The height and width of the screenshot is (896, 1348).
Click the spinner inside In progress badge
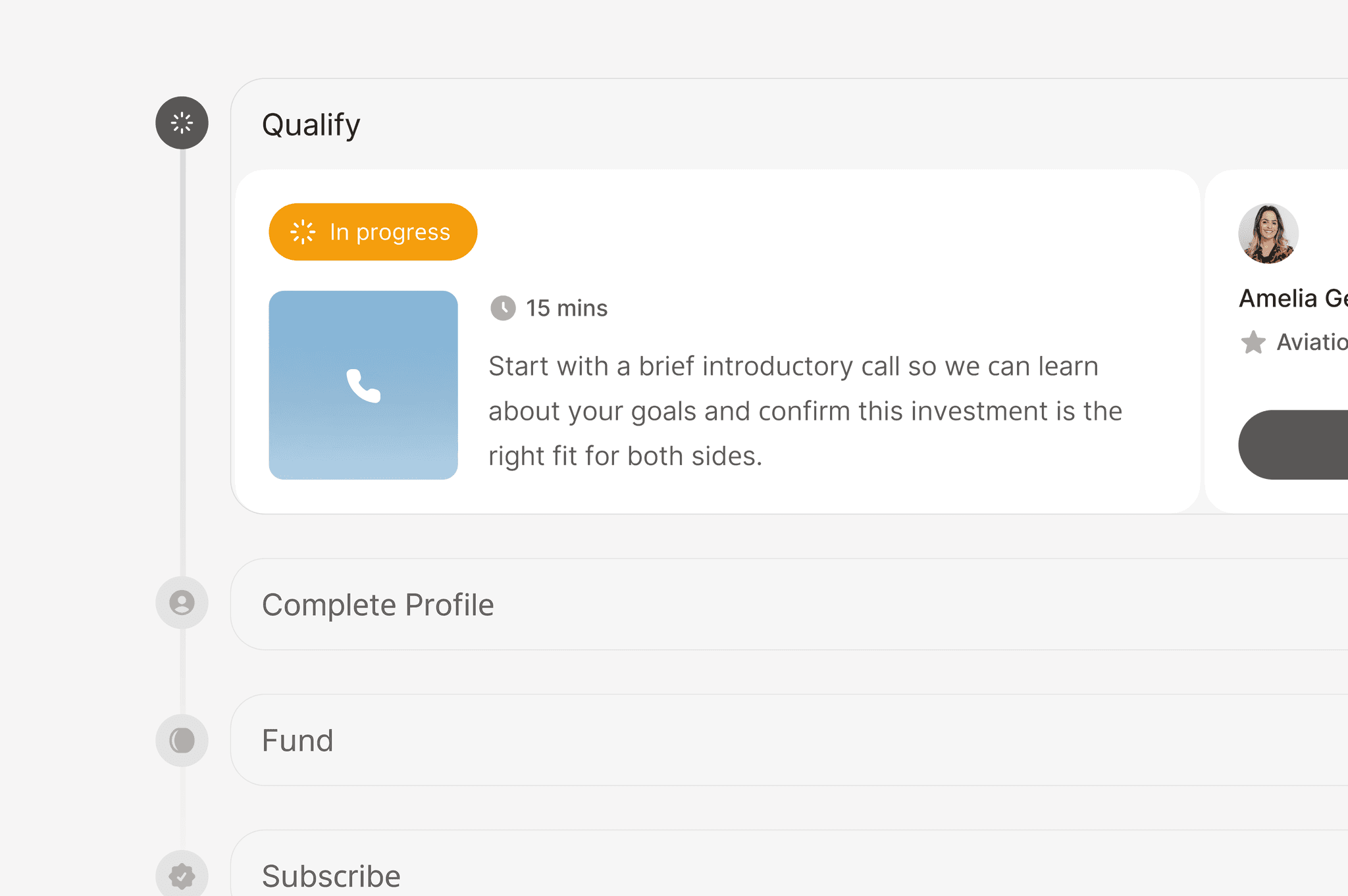click(303, 232)
